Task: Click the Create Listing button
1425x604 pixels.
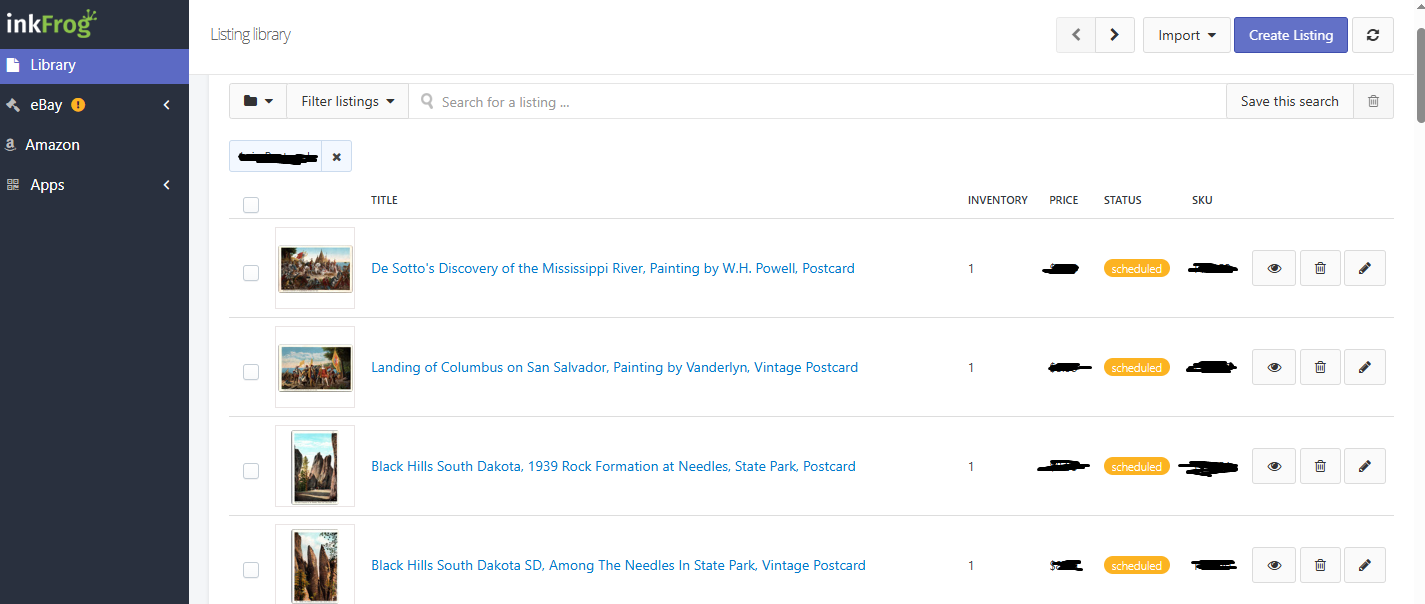Action: 1290,35
